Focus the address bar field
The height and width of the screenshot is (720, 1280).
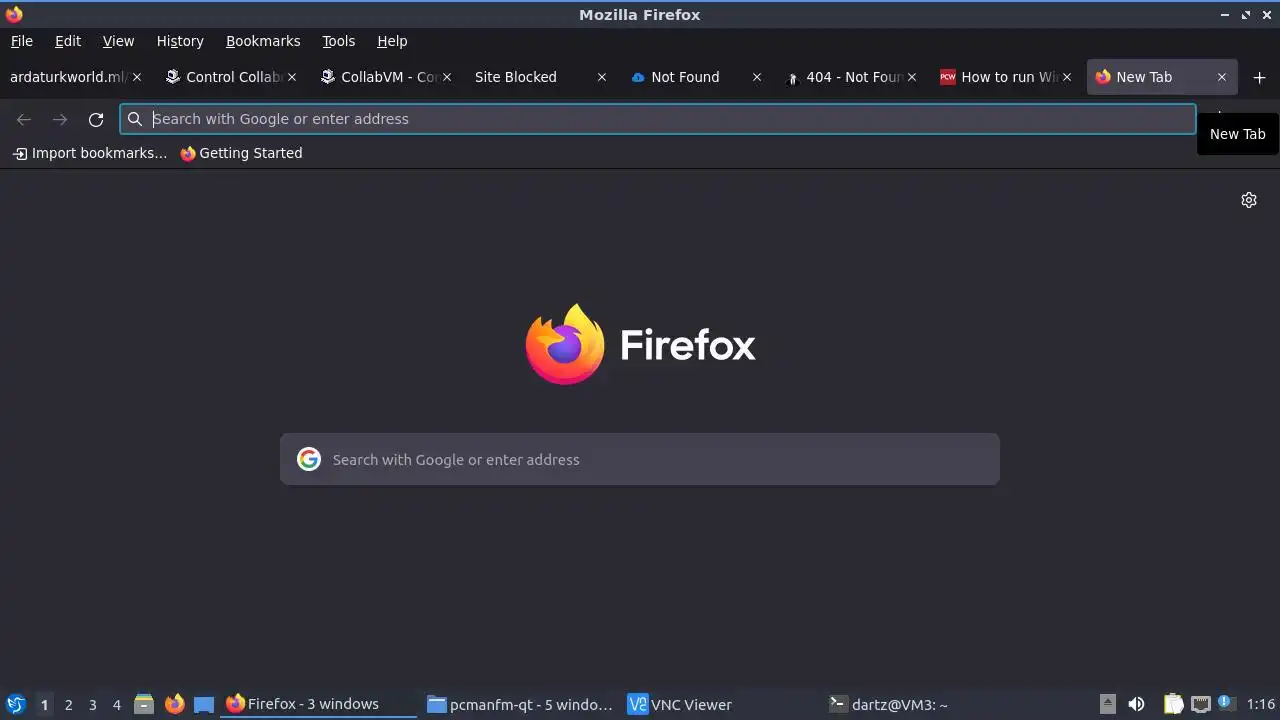coord(658,119)
